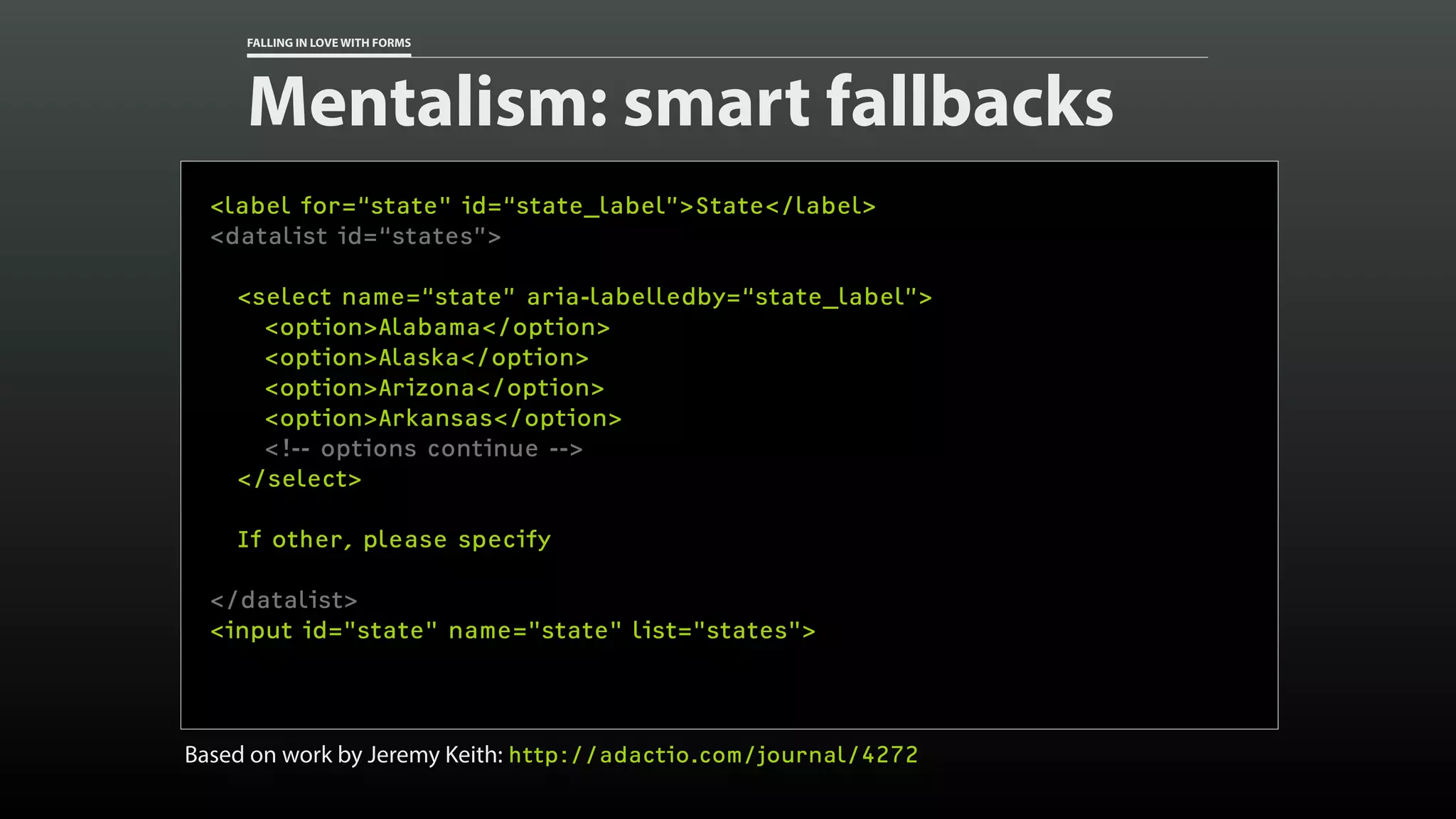Click the 'FALLING IN LOVE WITH FORMS' header

pos(328,43)
